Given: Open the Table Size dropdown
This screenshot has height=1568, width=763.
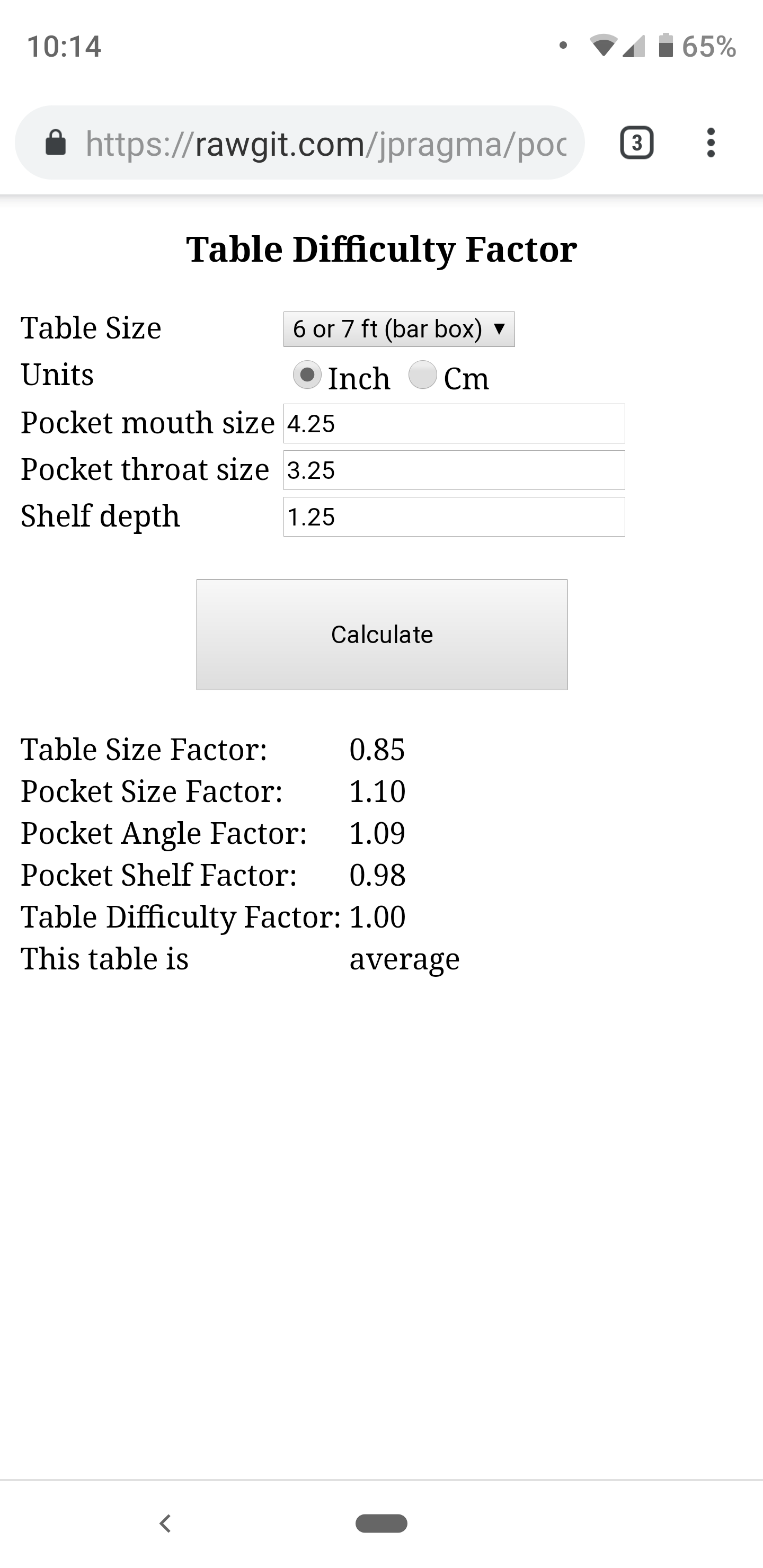Looking at the screenshot, I should 399,329.
